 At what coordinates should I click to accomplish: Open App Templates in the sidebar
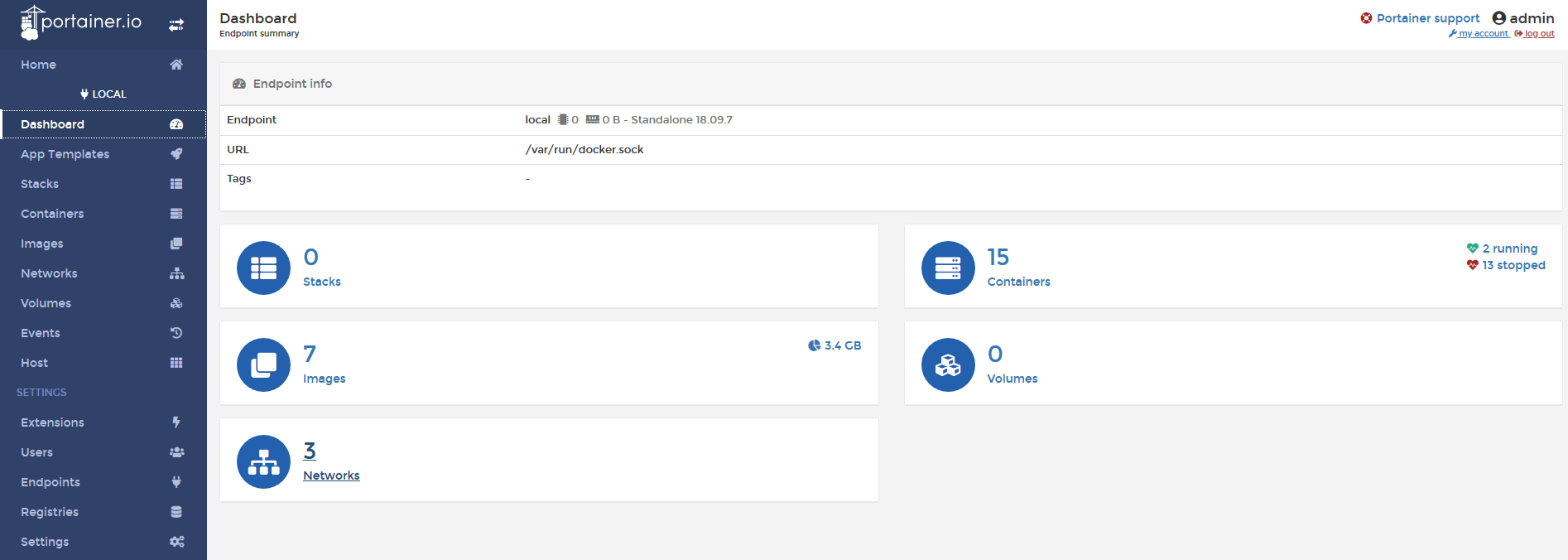pyautogui.click(x=103, y=154)
